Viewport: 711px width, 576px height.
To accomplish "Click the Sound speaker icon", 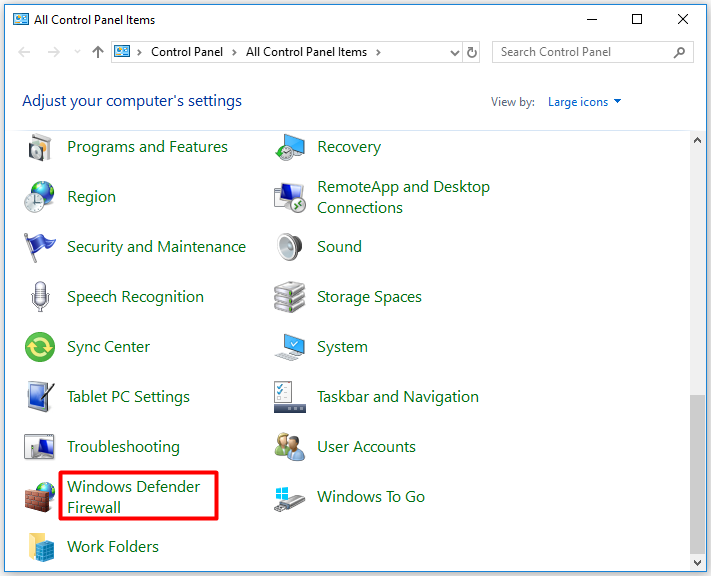I will pos(289,247).
